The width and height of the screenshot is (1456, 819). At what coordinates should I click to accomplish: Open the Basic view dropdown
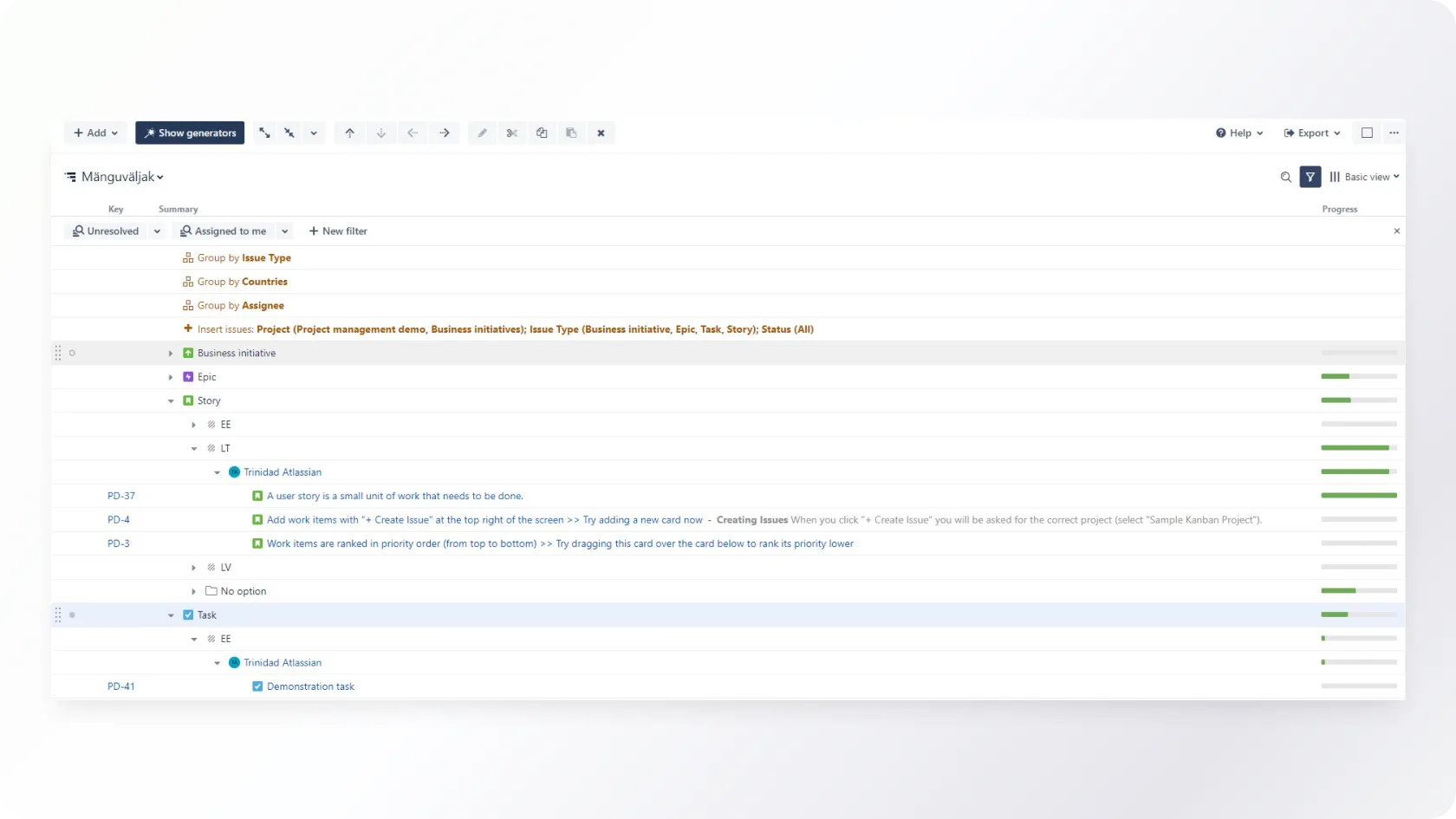coord(1365,177)
